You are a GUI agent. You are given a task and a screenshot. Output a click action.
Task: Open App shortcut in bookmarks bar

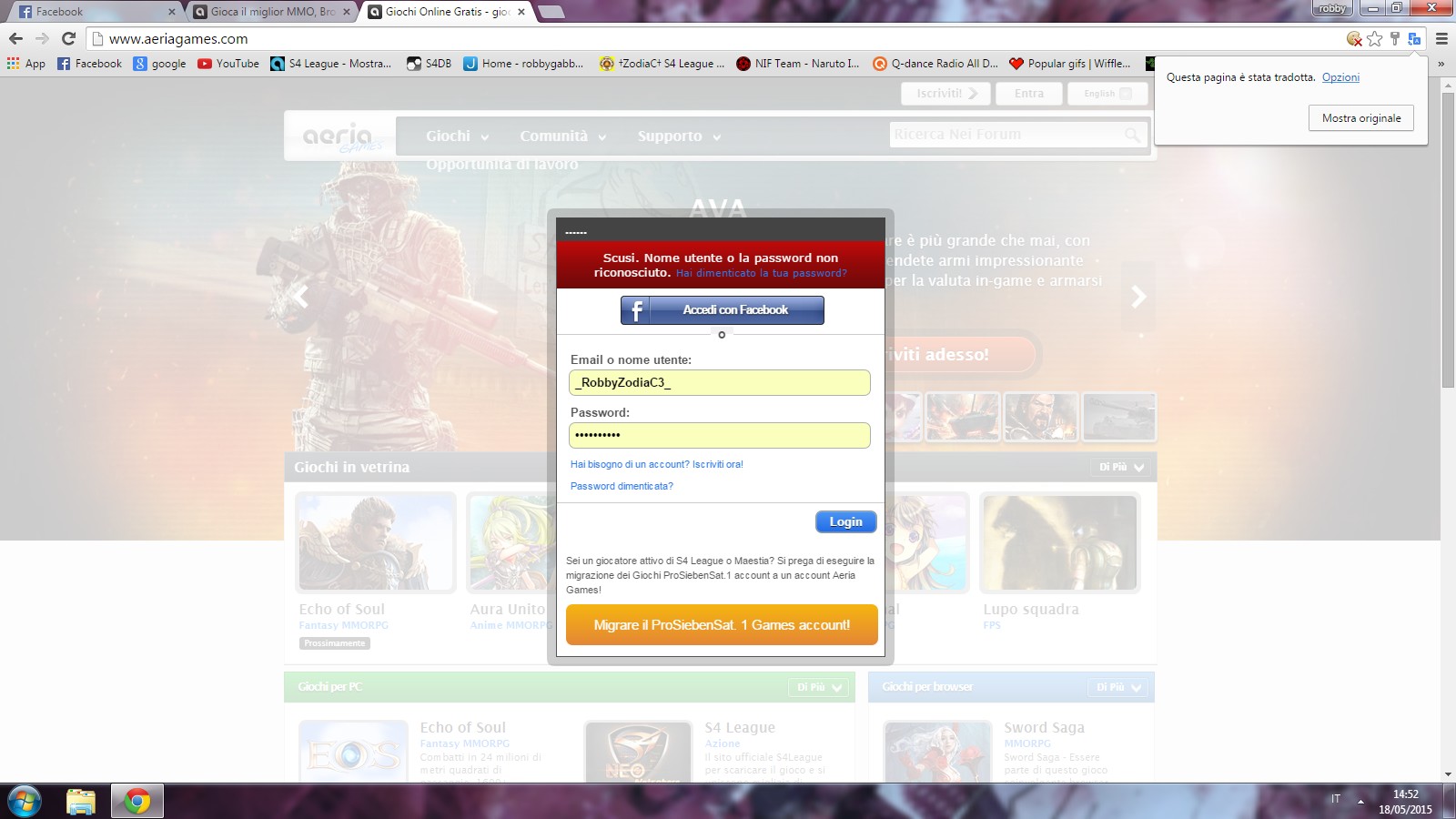click(x=25, y=64)
